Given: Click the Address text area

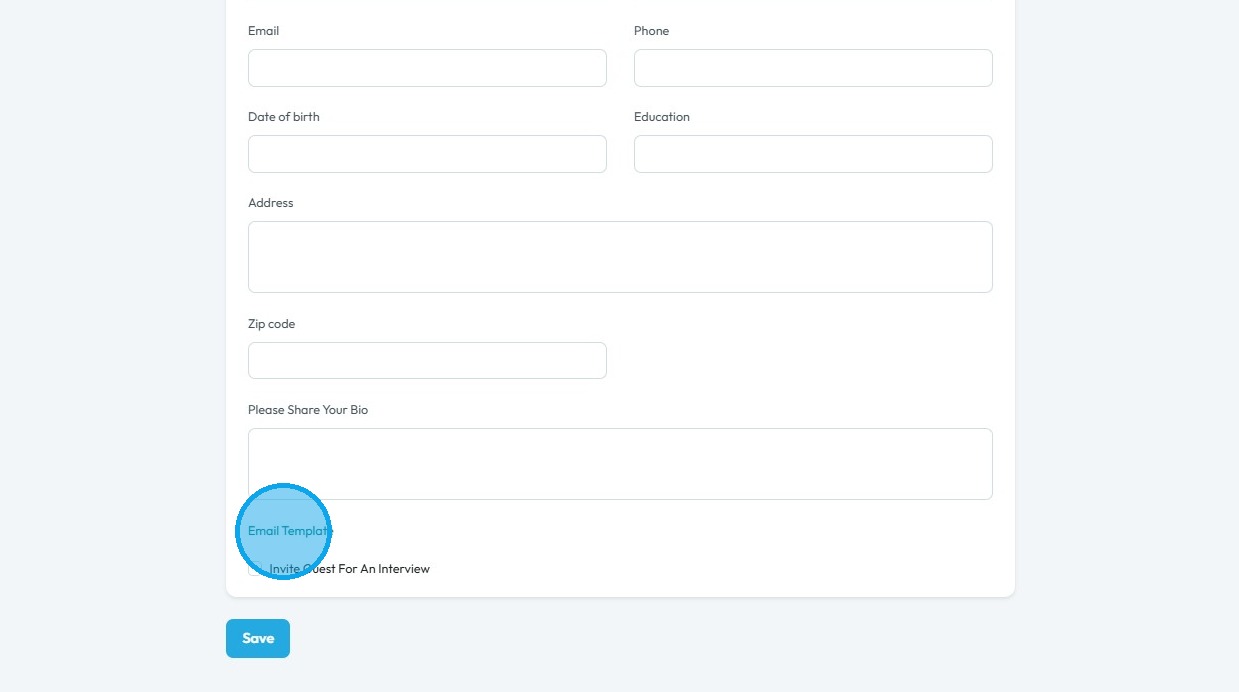Looking at the screenshot, I should (x=620, y=257).
